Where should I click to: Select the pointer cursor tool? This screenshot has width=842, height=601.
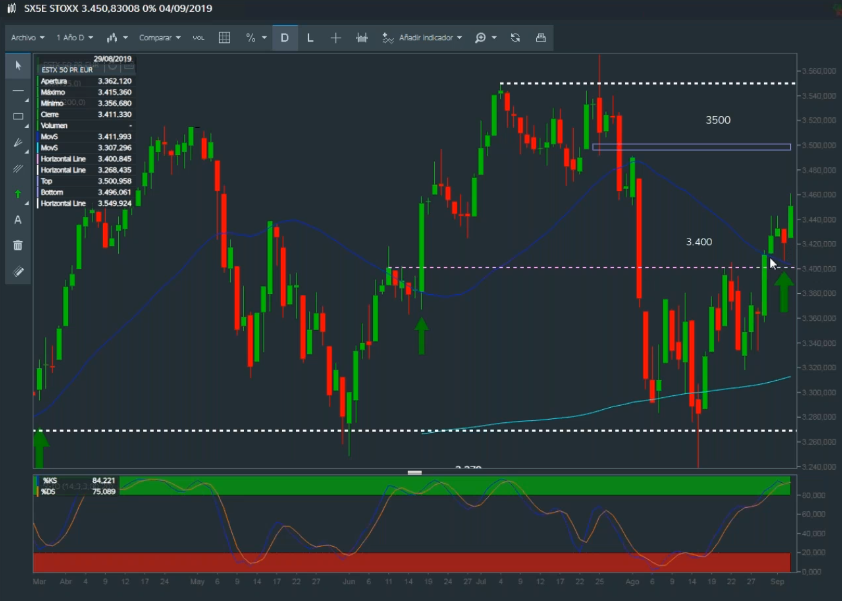click(x=18, y=66)
